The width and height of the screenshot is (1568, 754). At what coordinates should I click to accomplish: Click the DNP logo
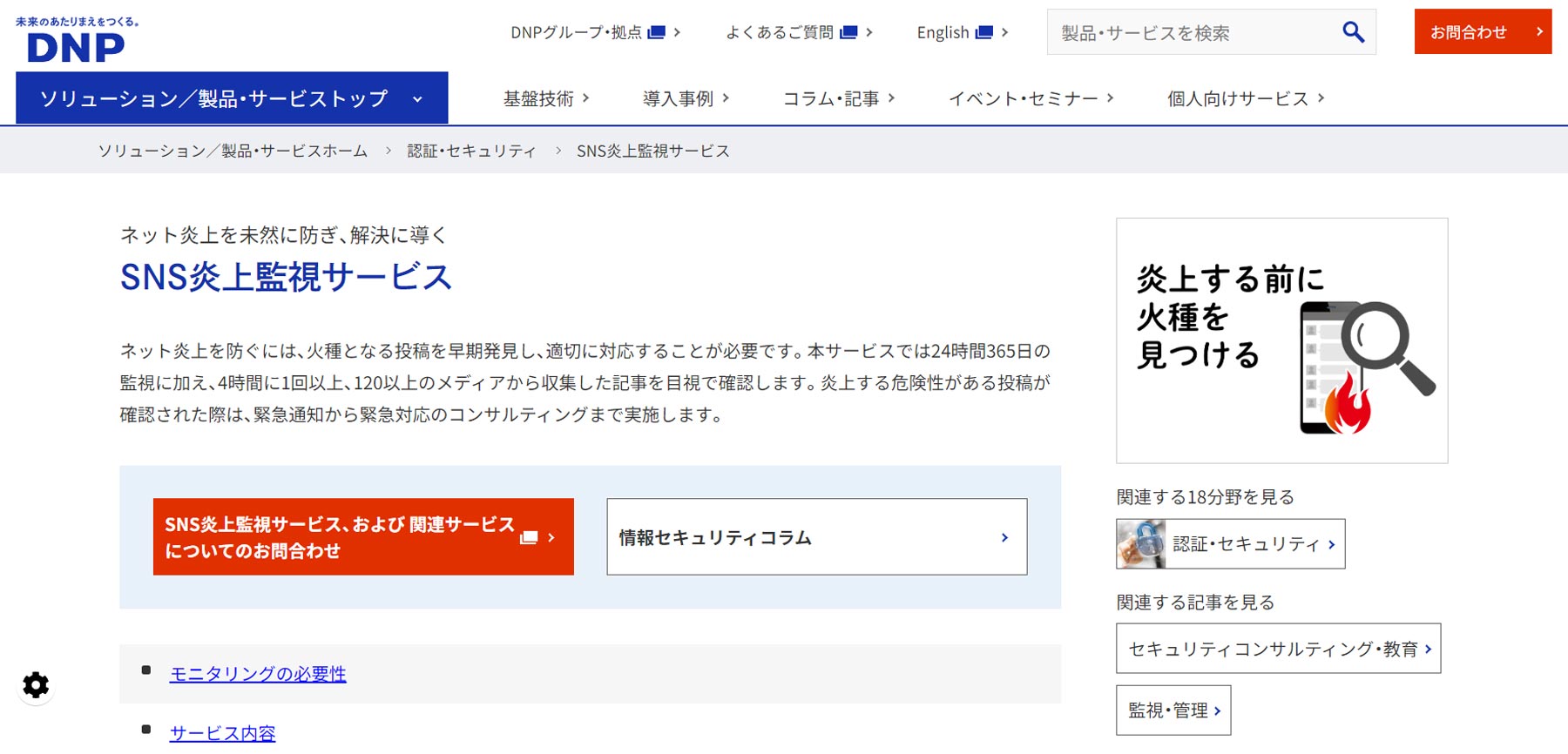coord(77,39)
